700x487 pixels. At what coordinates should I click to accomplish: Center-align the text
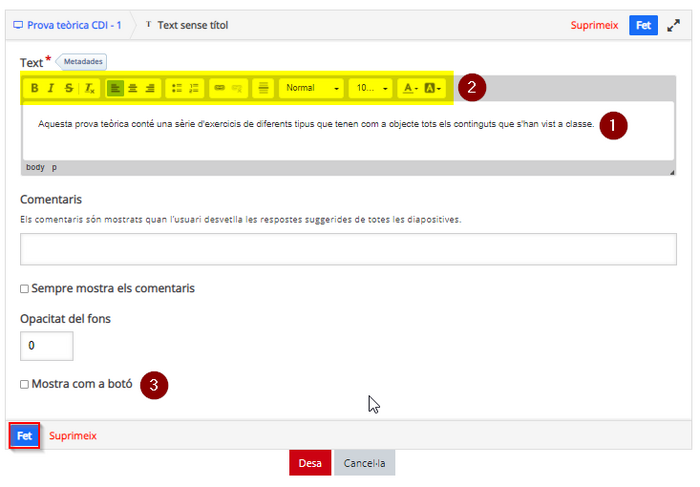[x=133, y=88]
